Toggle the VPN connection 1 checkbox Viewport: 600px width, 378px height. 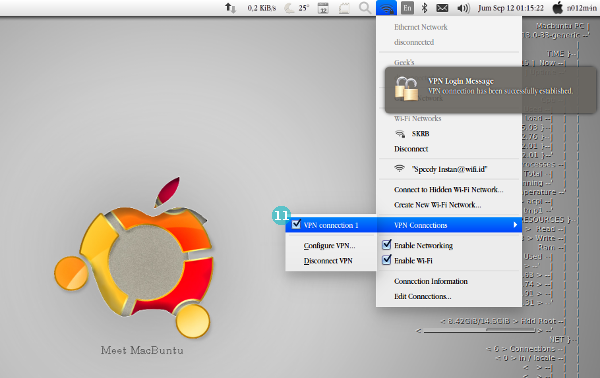point(296,224)
